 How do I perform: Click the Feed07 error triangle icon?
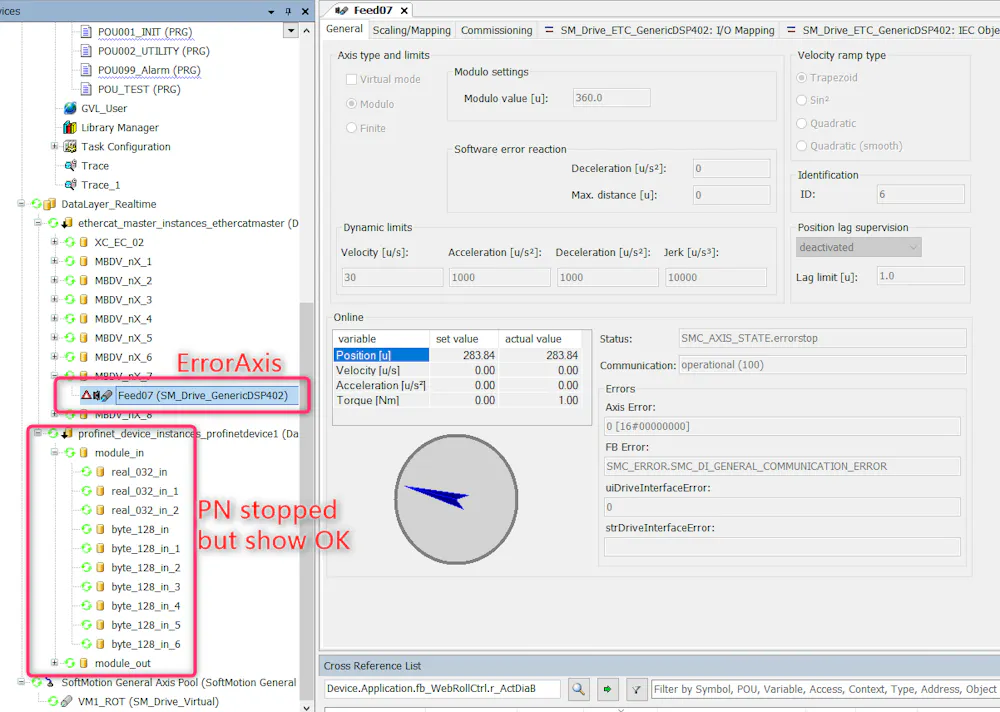[x=87, y=395]
